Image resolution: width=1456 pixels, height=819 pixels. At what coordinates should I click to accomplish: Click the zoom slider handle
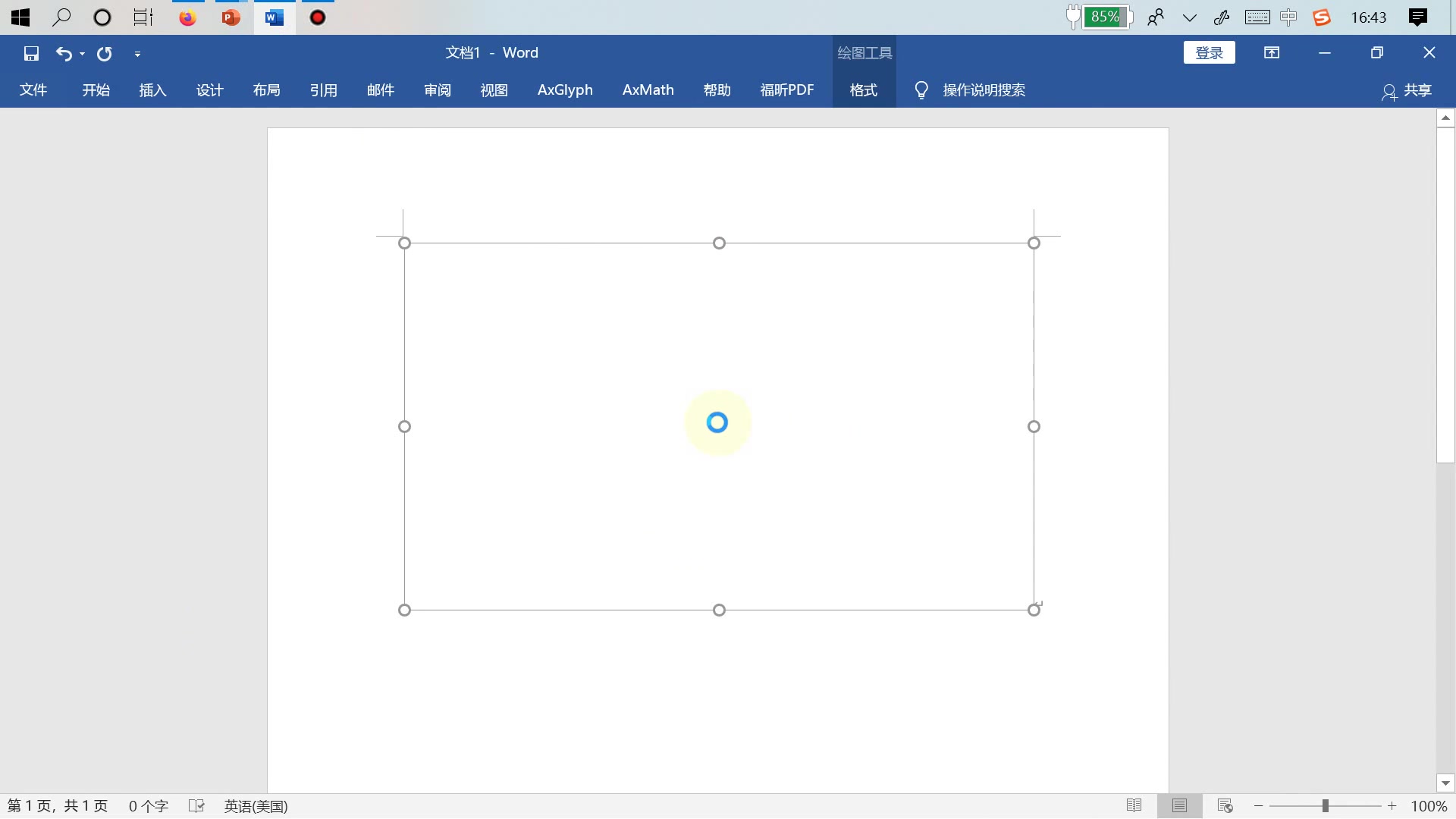pyautogui.click(x=1326, y=806)
